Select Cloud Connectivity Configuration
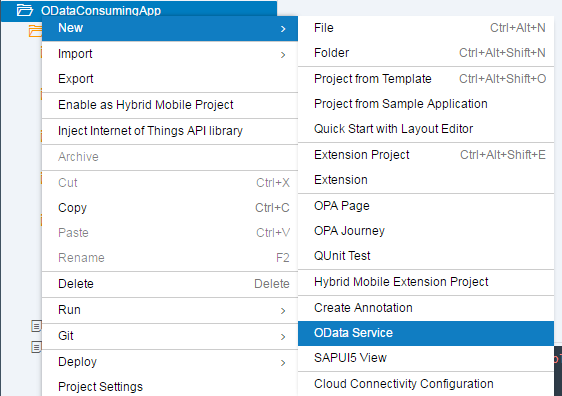 [426, 384]
